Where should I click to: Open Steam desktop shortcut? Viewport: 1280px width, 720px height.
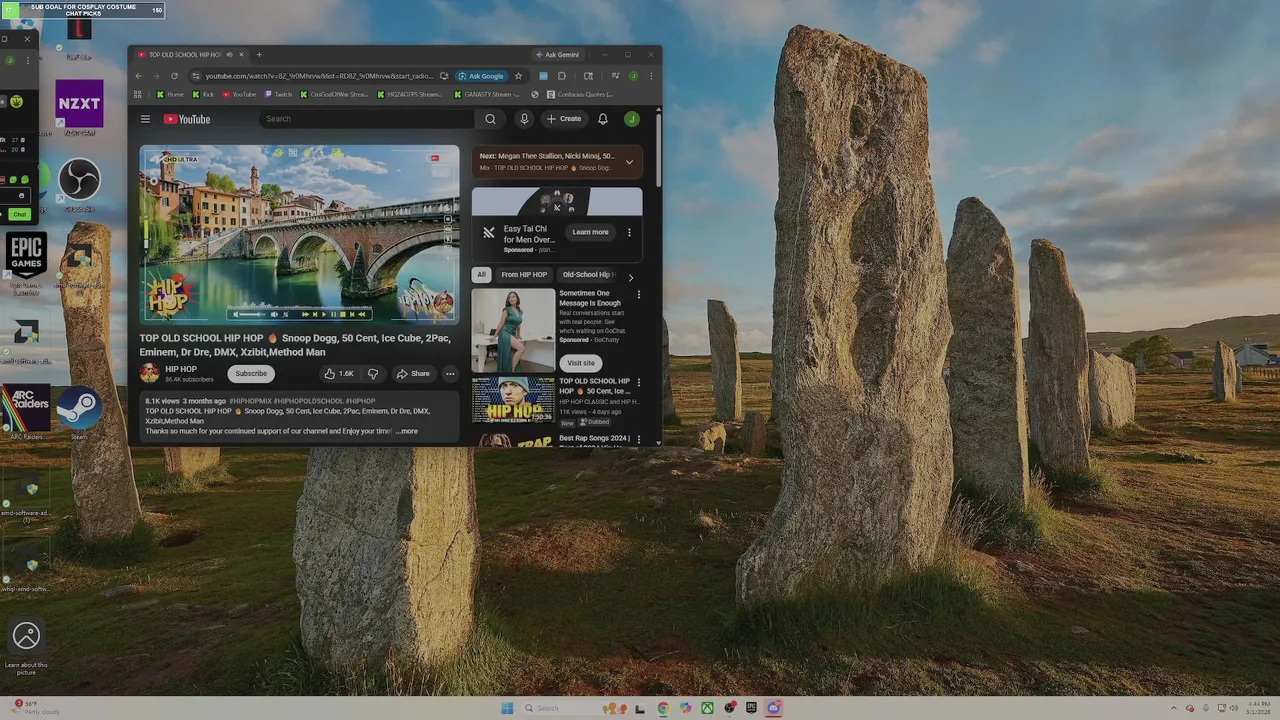coord(79,411)
